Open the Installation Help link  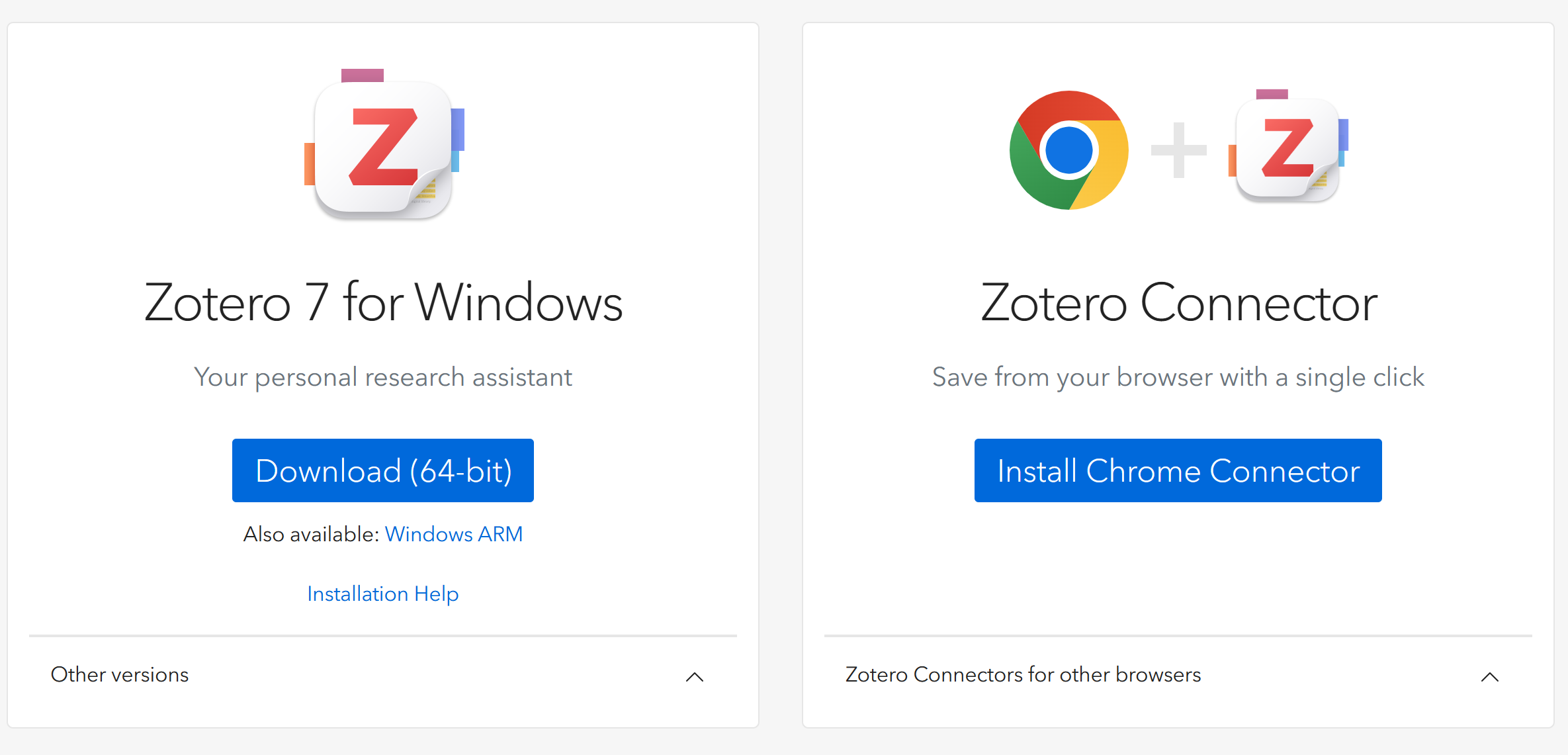point(382,594)
